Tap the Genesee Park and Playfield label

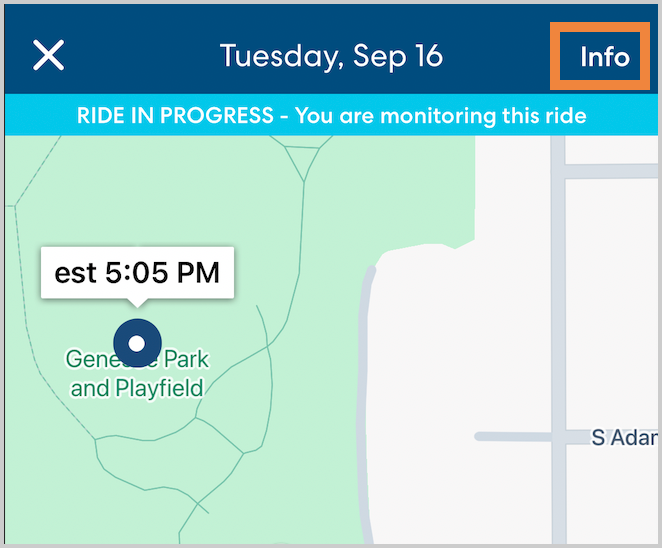(x=137, y=373)
